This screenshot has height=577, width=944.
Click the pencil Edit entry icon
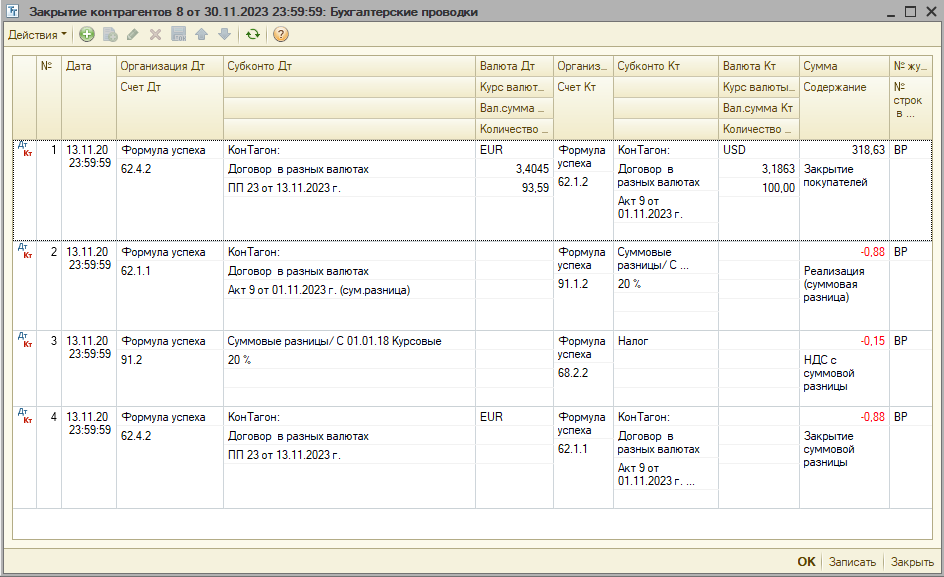133,34
